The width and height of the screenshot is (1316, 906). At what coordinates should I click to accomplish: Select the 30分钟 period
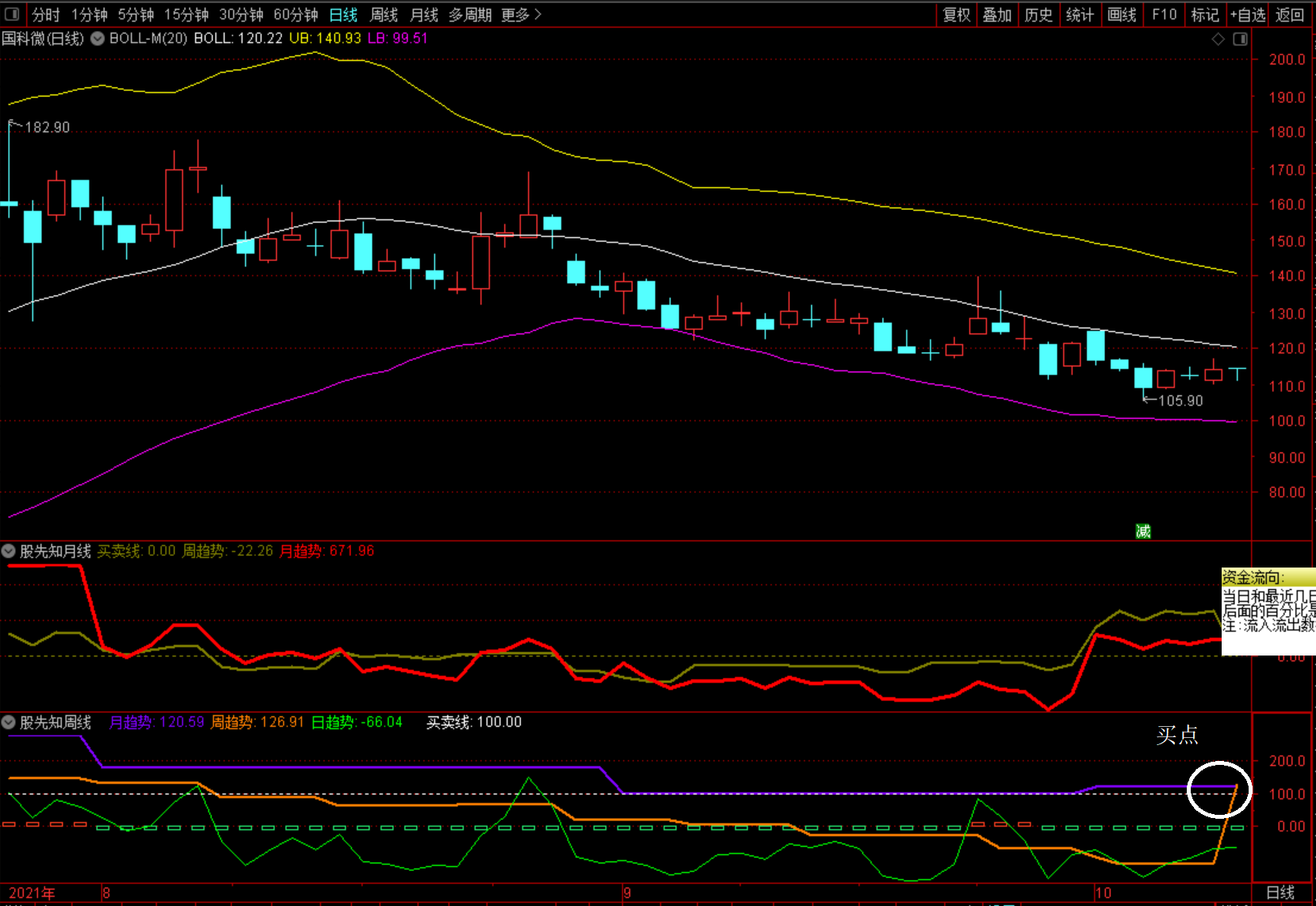point(241,14)
